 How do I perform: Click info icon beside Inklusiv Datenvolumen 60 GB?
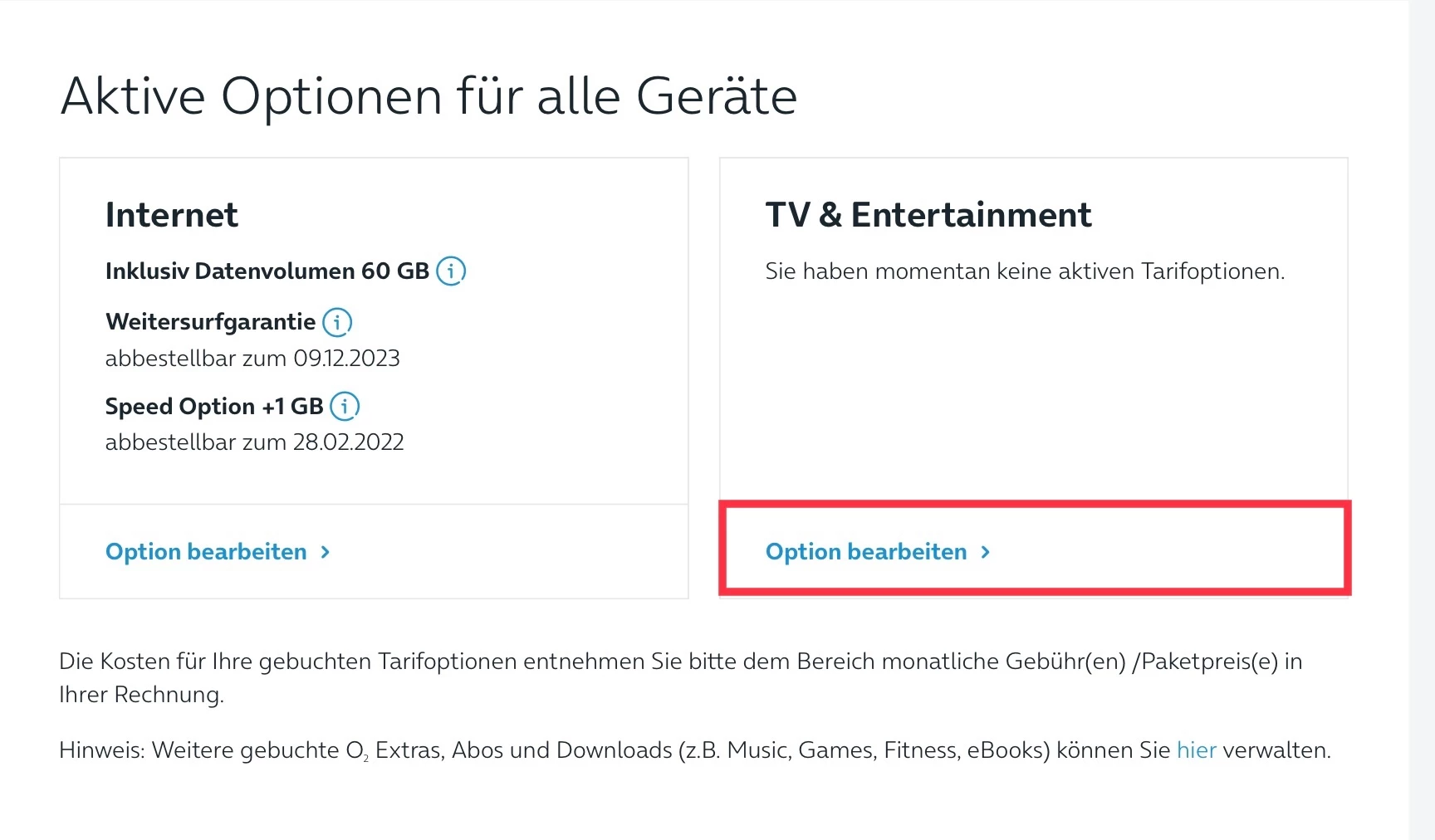point(451,271)
